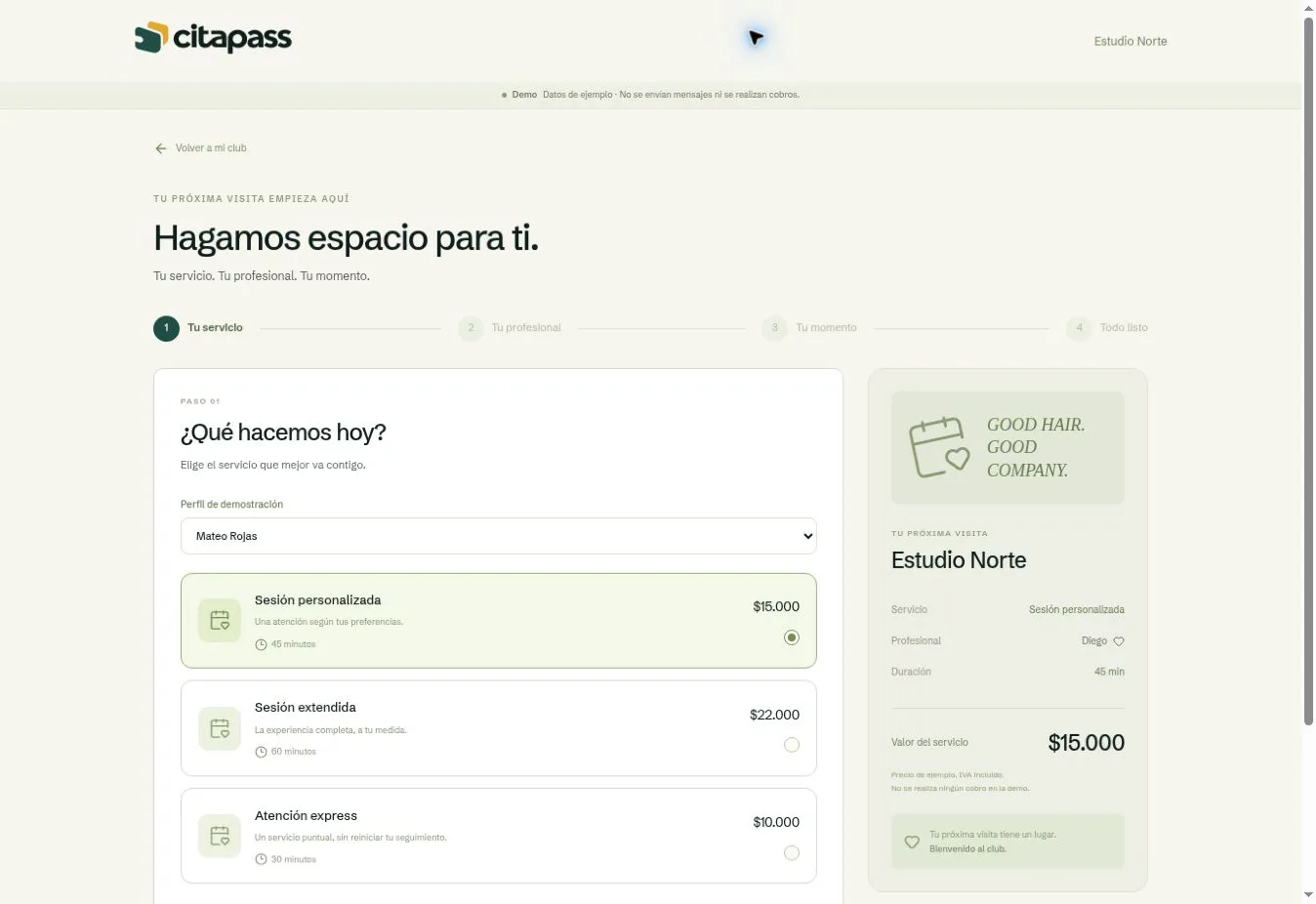Click the large calendar-heart icon beside Good Hair
The width and height of the screenshot is (1316, 904).
pyautogui.click(x=939, y=447)
